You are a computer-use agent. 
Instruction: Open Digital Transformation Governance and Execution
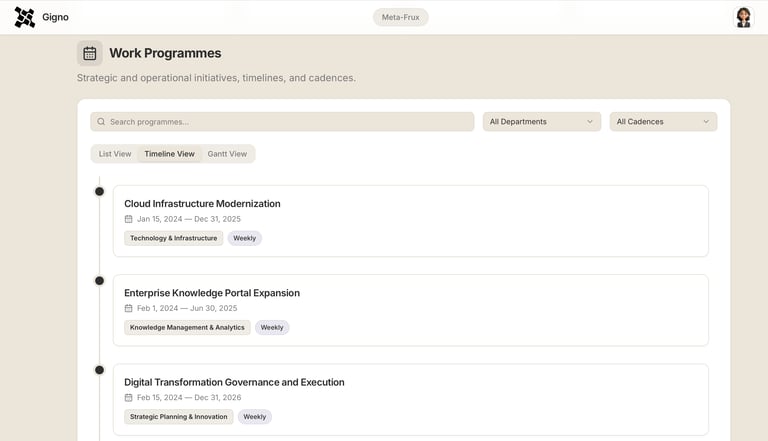click(234, 382)
